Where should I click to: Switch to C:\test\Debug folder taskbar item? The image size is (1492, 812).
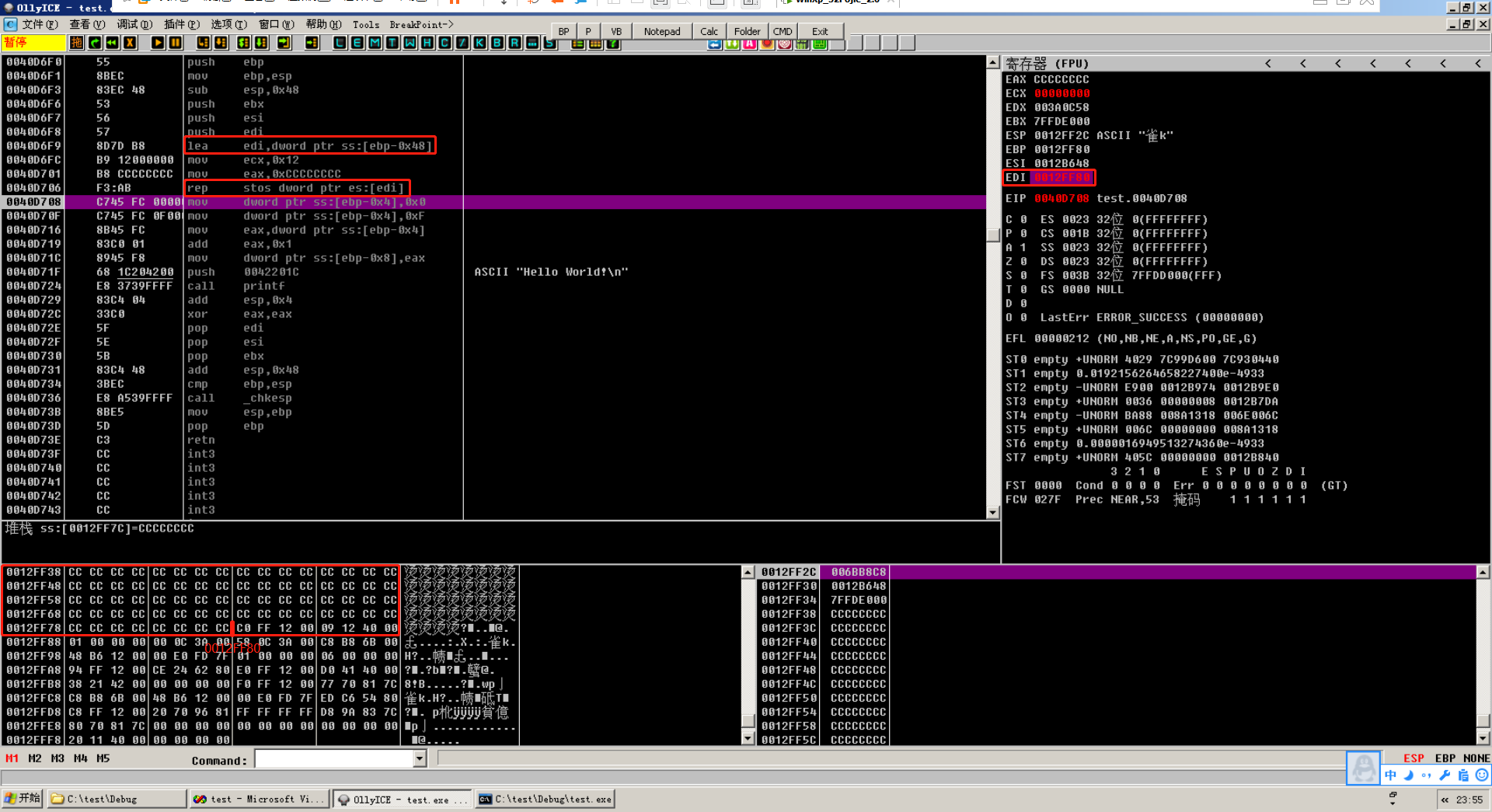coord(117,799)
